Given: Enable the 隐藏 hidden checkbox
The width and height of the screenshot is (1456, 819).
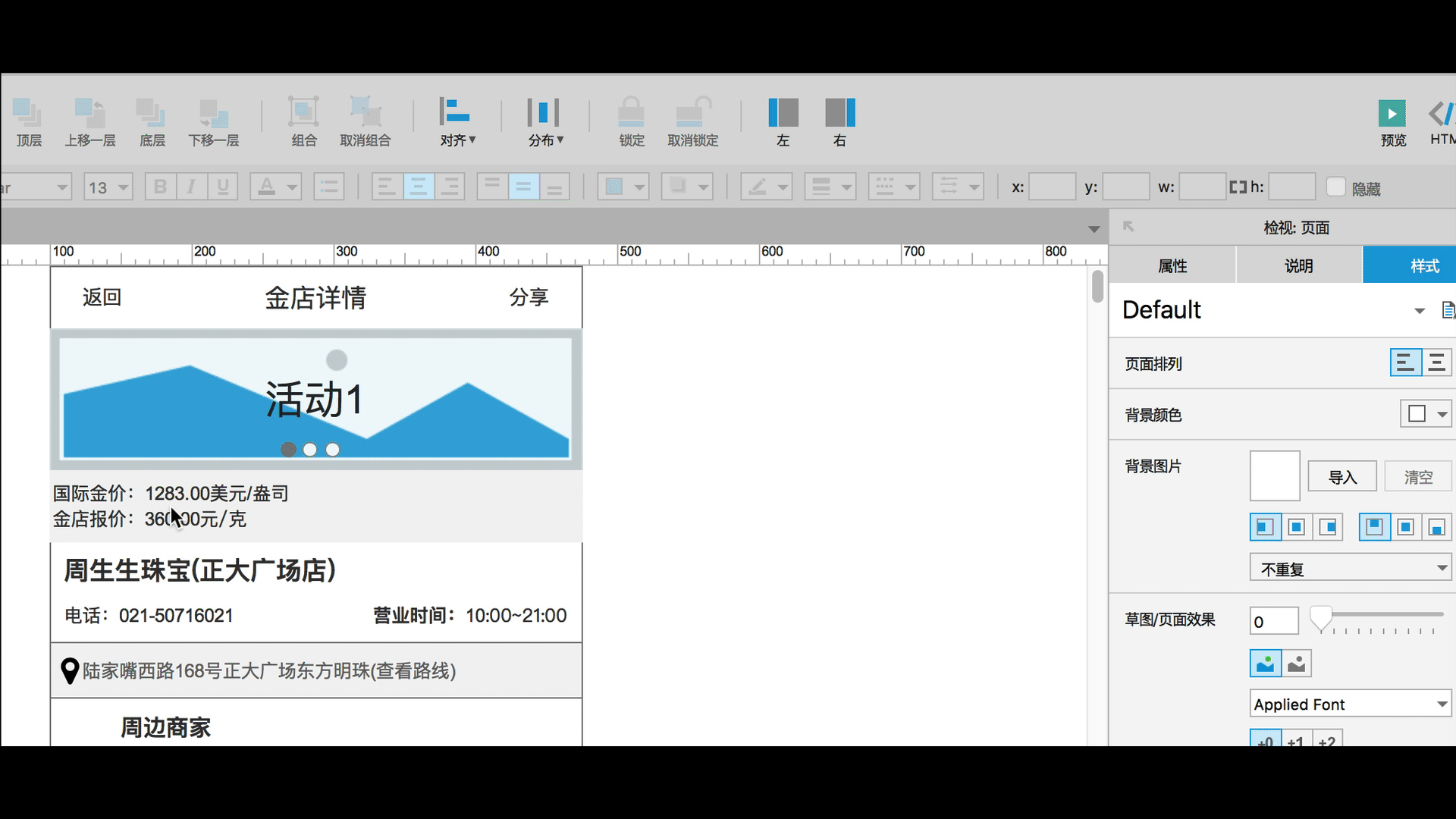Looking at the screenshot, I should point(1335,187).
